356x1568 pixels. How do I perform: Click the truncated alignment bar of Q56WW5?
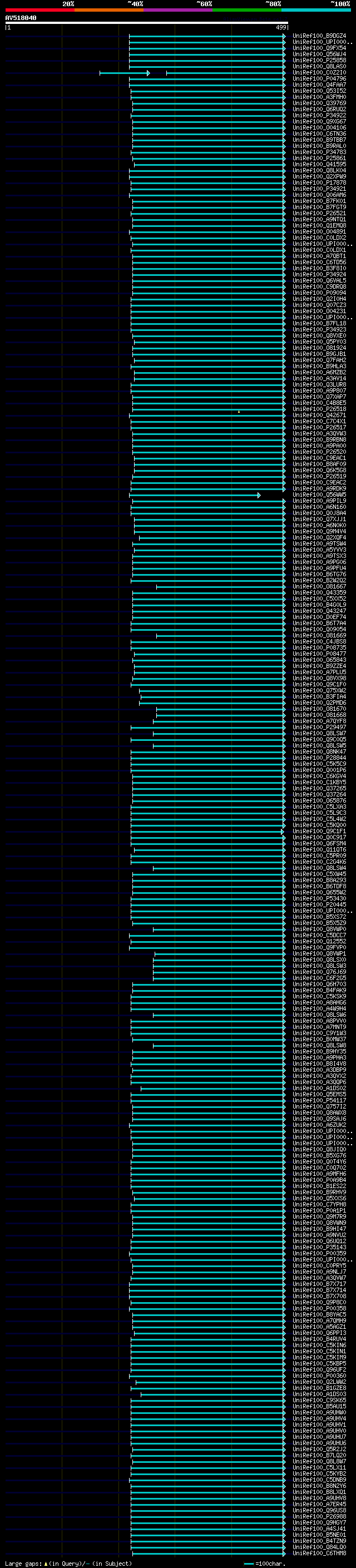pos(195,495)
